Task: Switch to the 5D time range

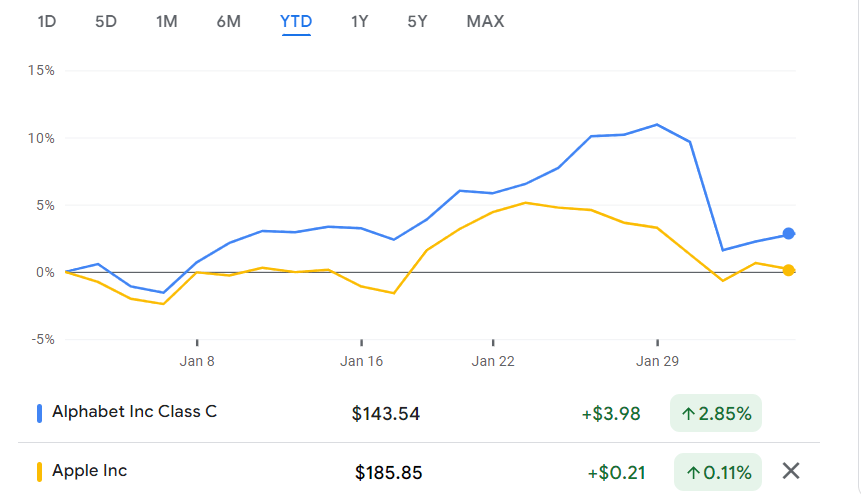Action: point(106,21)
